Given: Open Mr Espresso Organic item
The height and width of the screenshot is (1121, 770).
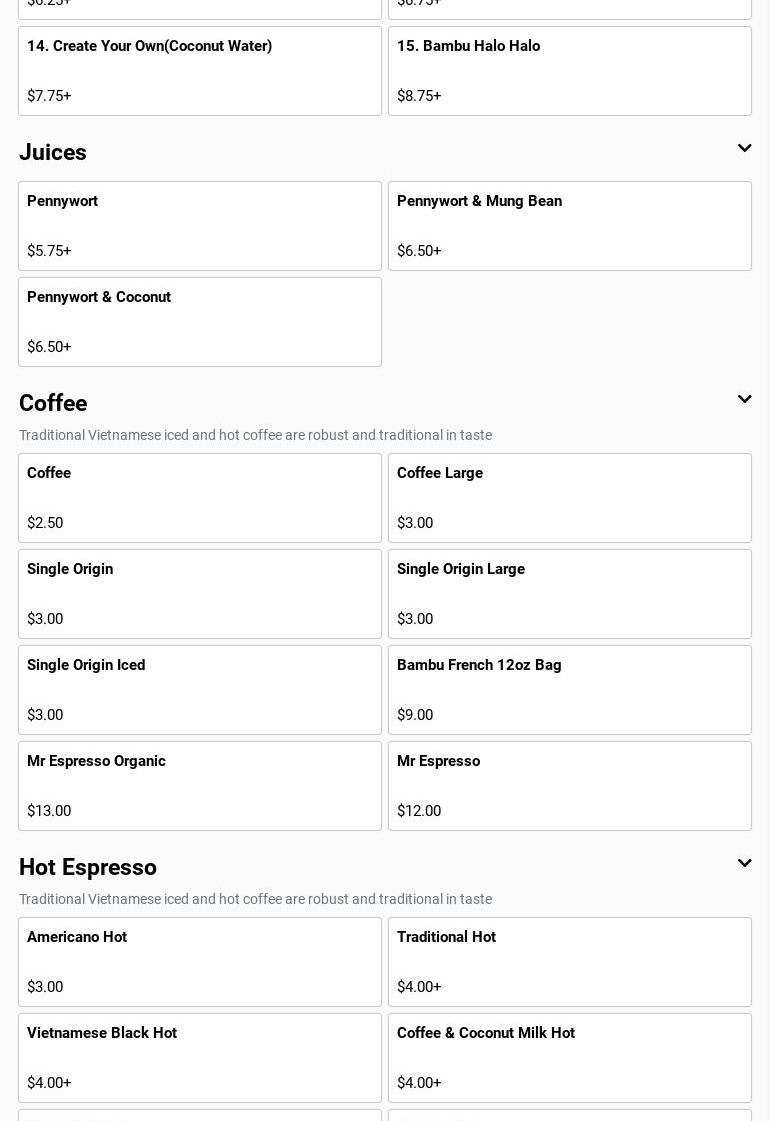Looking at the screenshot, I should tap(200, 786).
